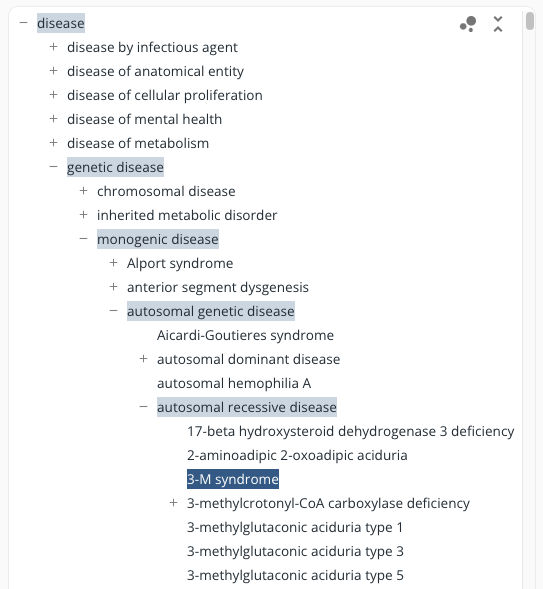543x589 pixels.
Task: Select 2-aminoadipic 2-oxoadipic aciduria
Action: 297,455
